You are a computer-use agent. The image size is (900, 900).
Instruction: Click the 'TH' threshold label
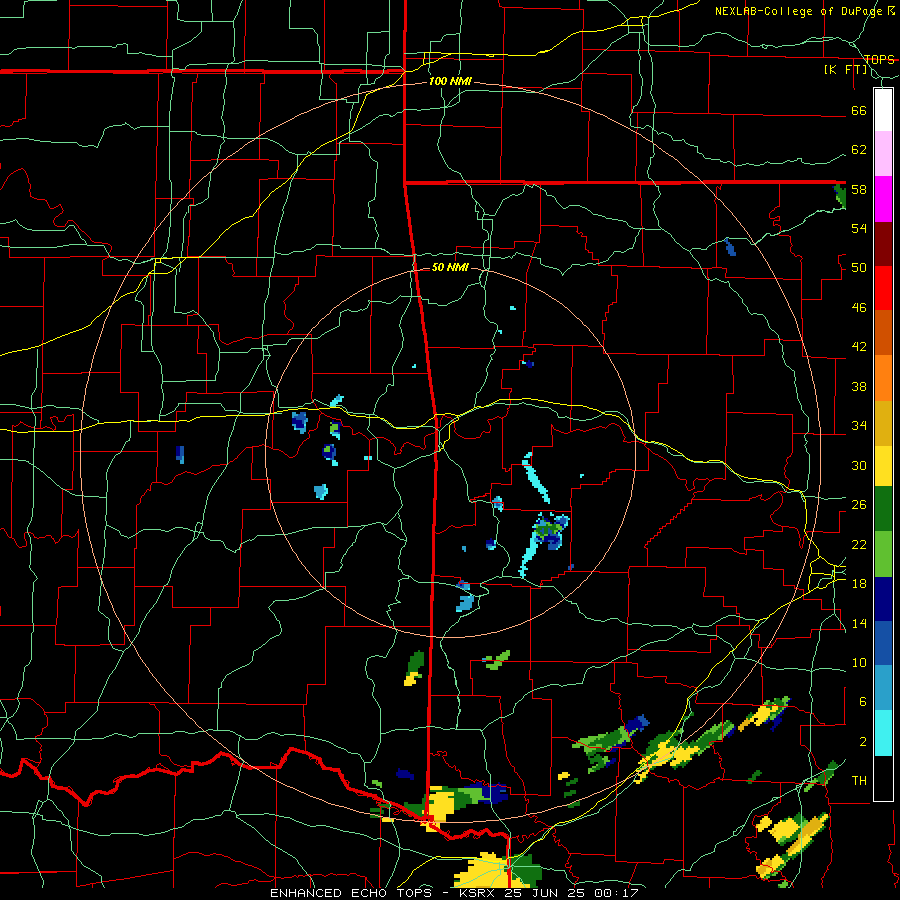[x=859, y=780]
